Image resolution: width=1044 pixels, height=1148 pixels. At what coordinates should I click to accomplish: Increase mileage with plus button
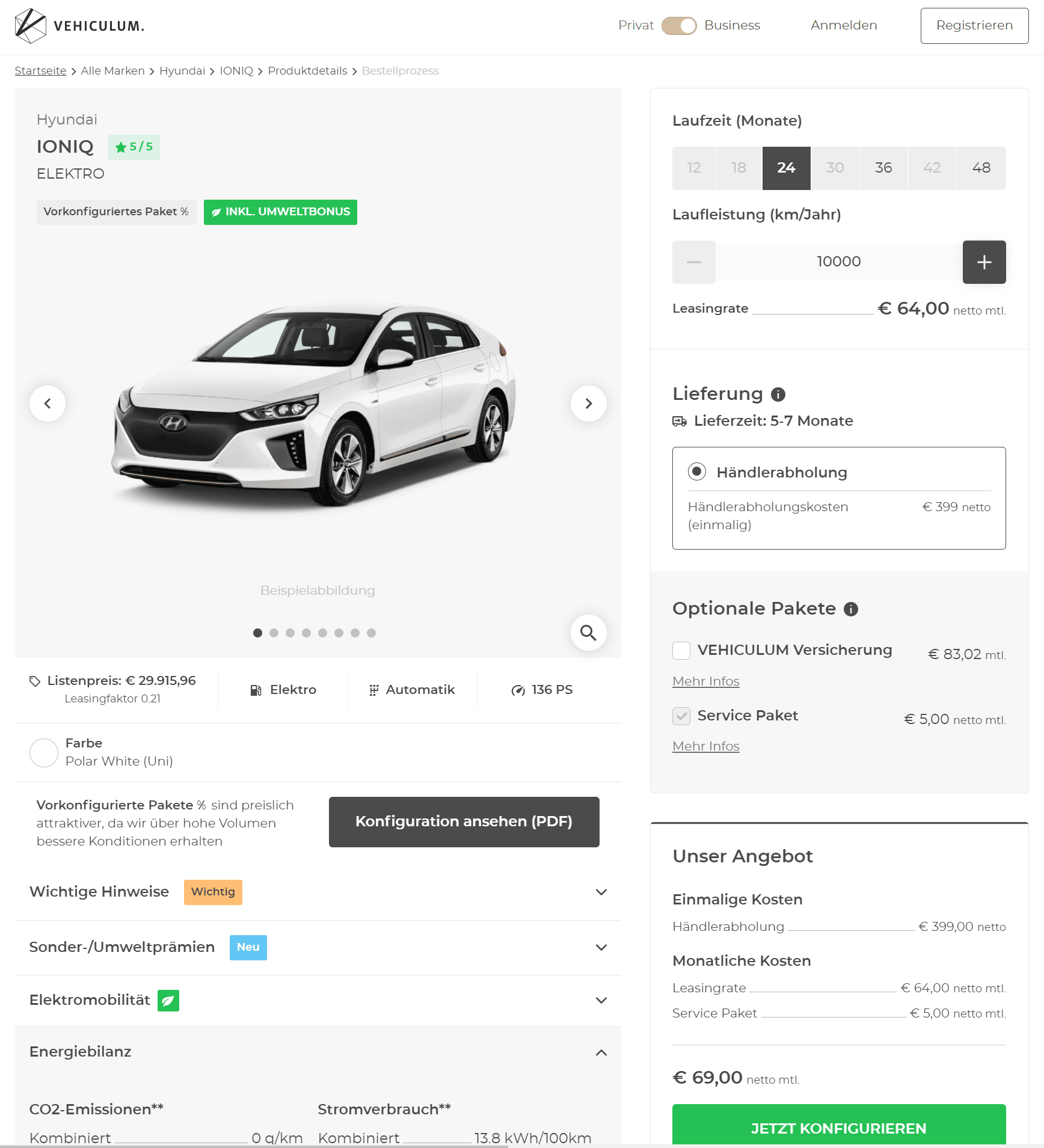(x=984, y=262)
